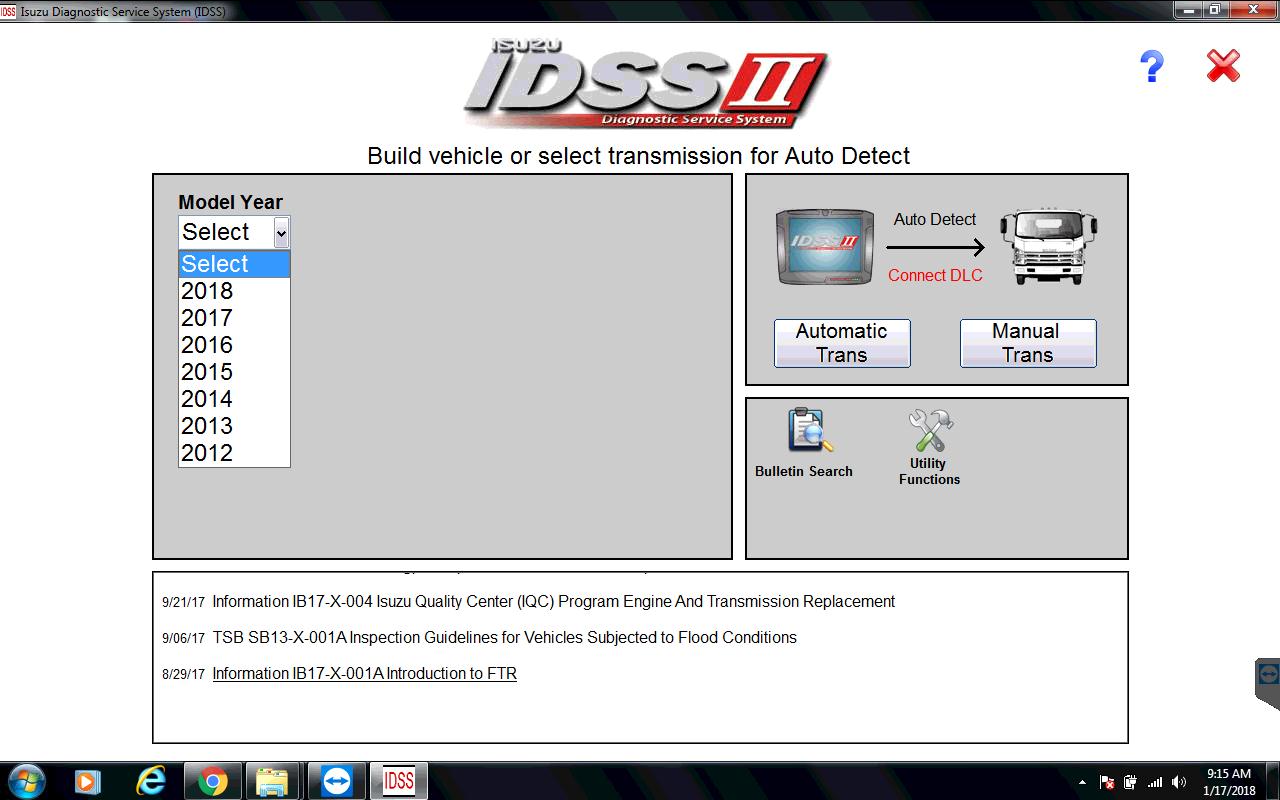Open Information IB17-X-001A Introduction to FTR link
Screen dimensions: 1280x800
(x=364, y=674)
